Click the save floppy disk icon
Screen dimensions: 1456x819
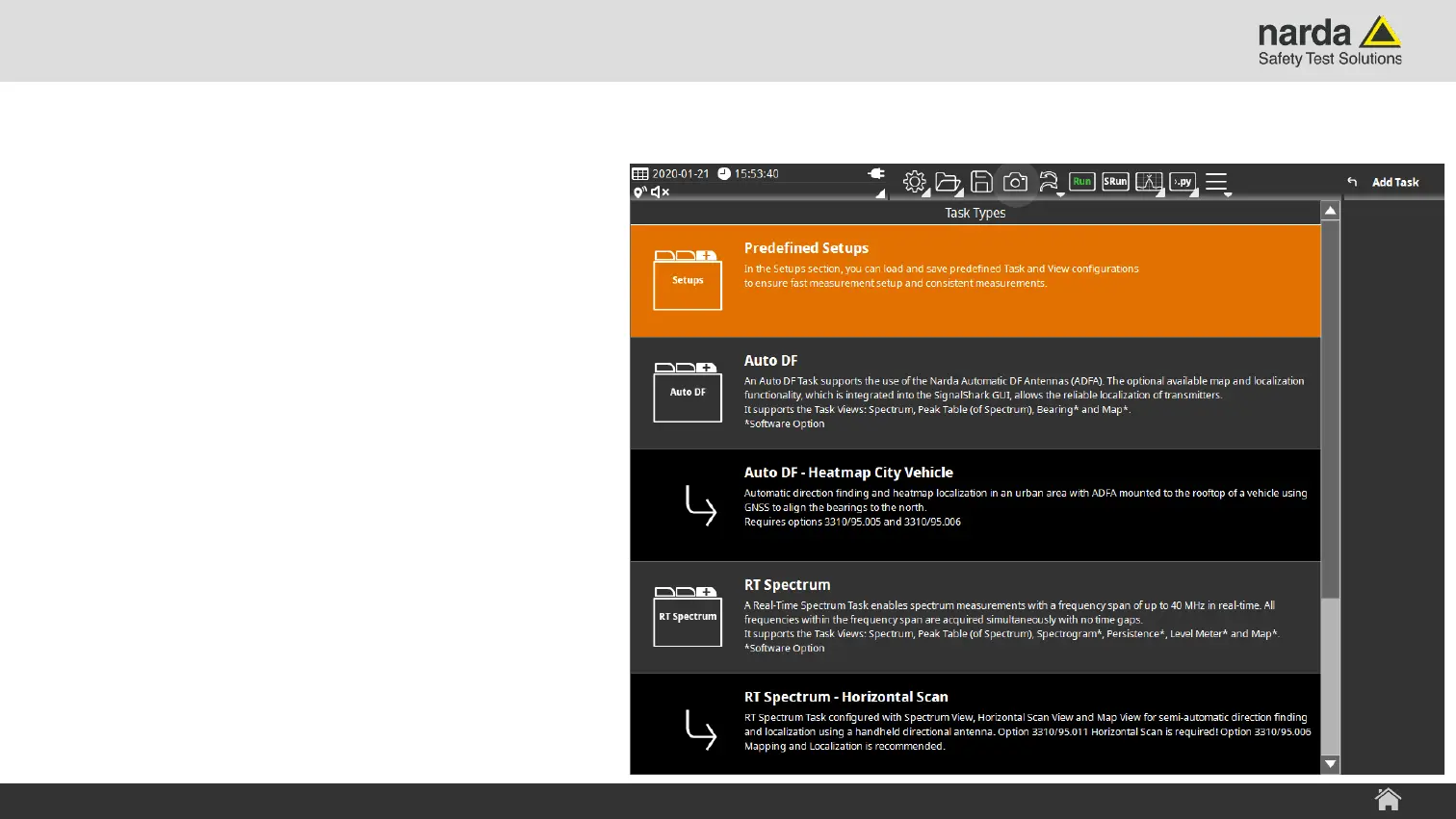981,182
